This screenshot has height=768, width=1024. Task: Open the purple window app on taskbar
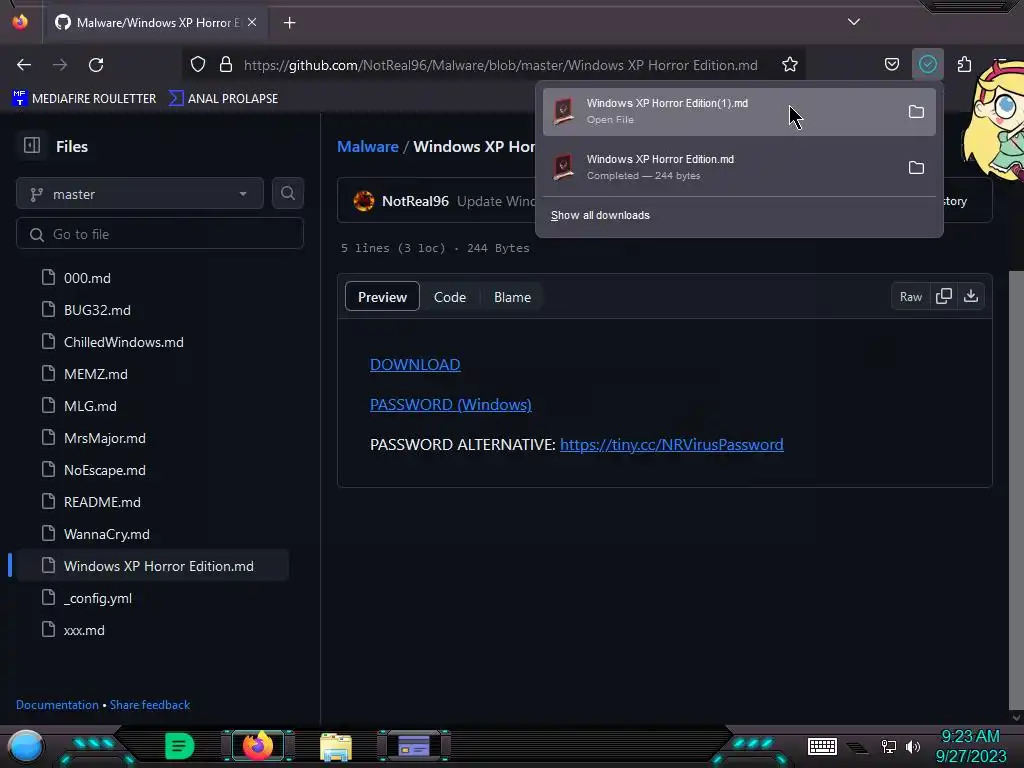[x=414, y=746]
